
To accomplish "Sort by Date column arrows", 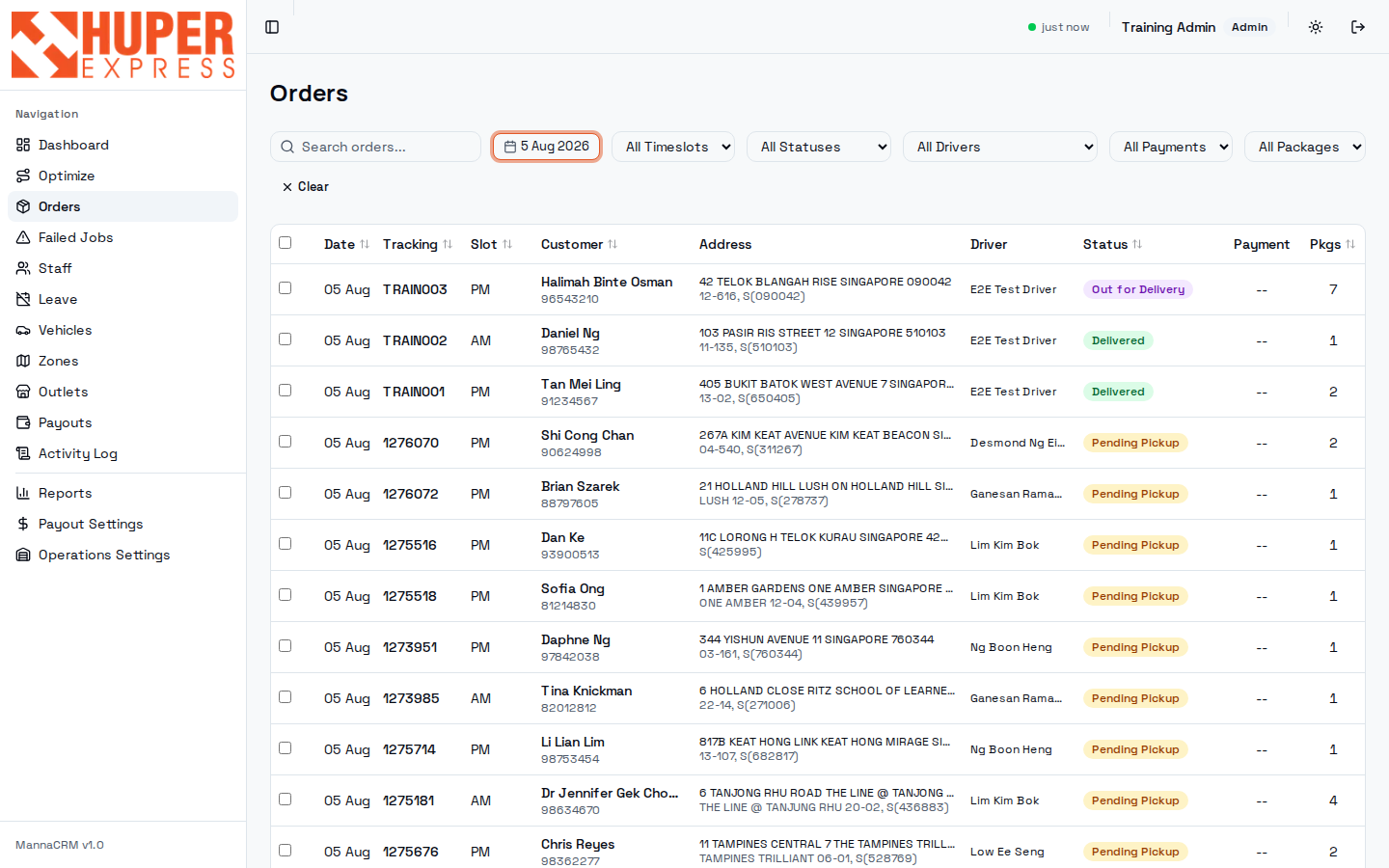I will 365,244.
